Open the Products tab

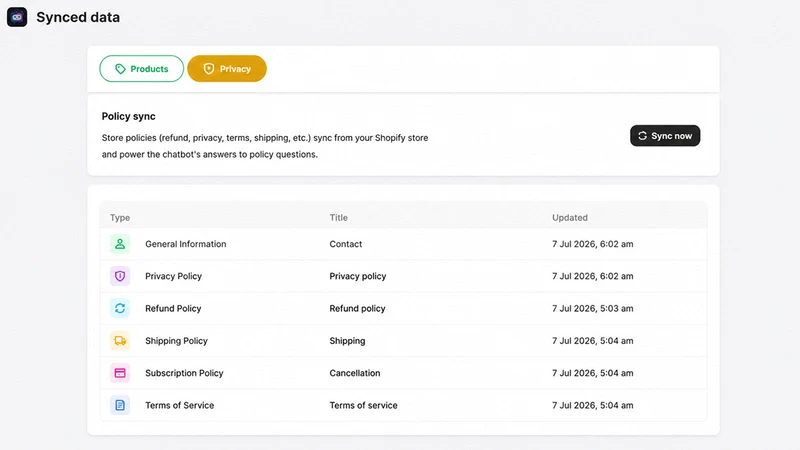pos(141,69)
